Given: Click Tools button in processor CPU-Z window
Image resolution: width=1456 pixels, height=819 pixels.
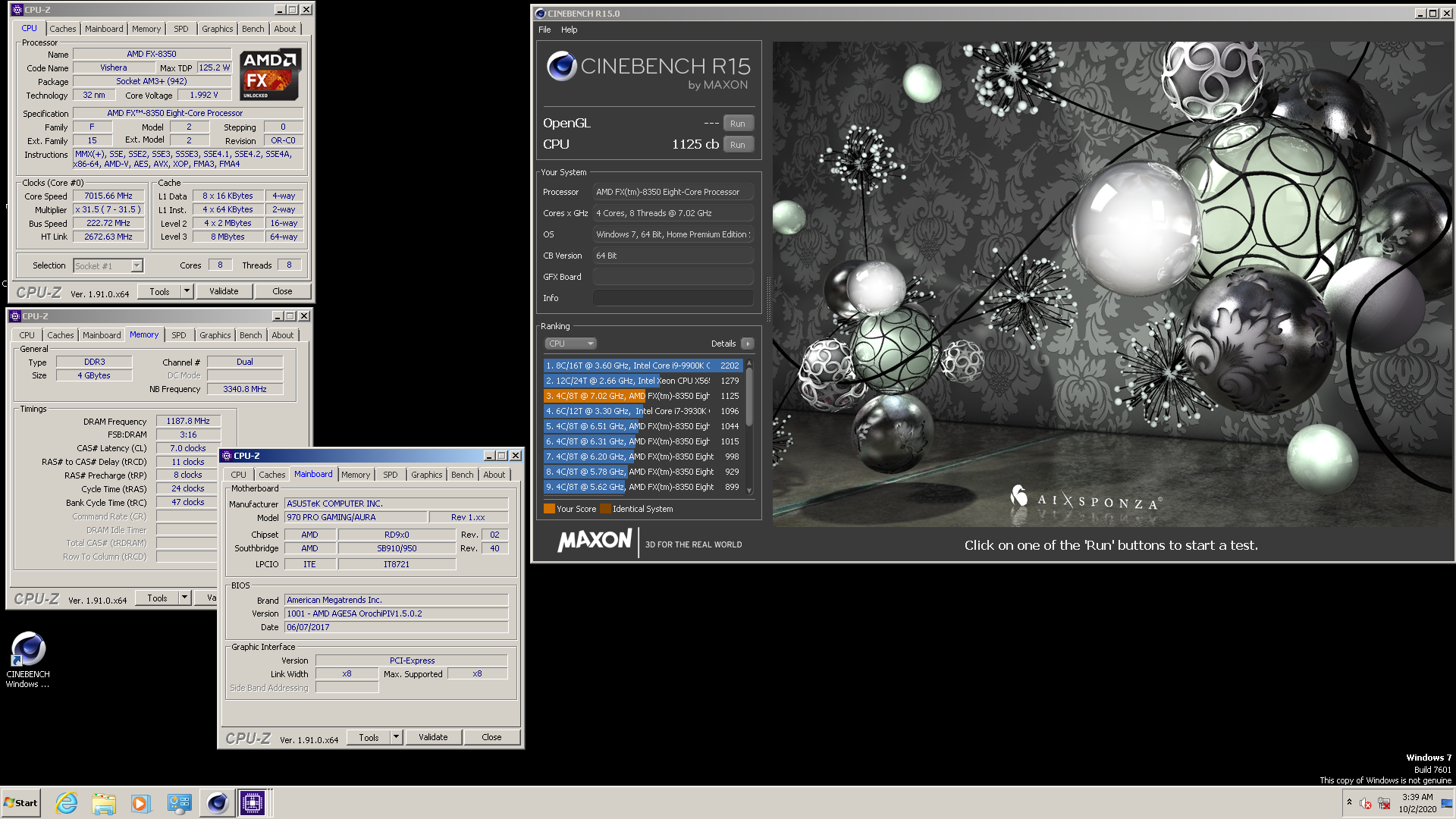Looking at the screenshot, I should [x=160, y=291].
